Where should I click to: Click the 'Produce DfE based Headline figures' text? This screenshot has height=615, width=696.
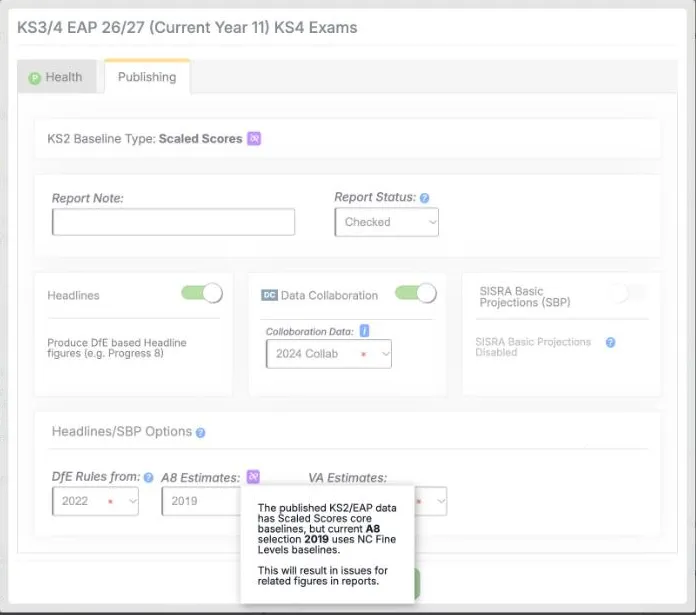pyautogui.click(x=117, y=348)
